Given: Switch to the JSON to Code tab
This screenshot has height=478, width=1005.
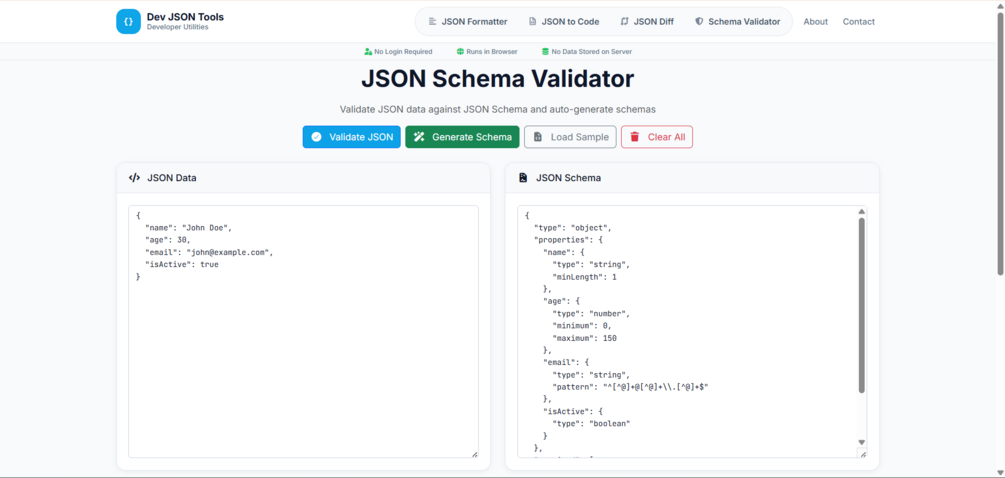Looking at the screenshot, I should (563, 21).
